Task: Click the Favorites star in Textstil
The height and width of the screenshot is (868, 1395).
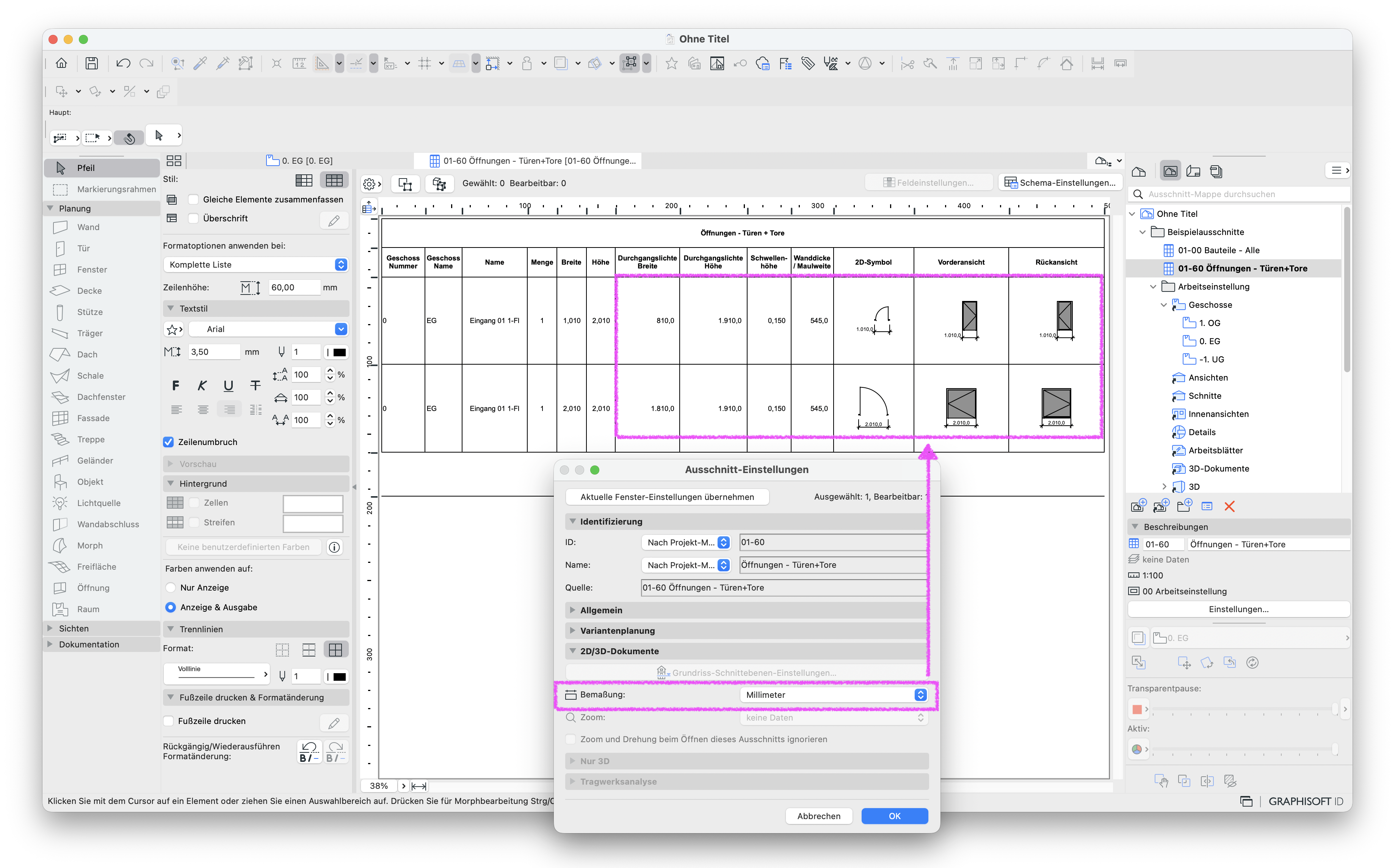Action: pos(174,329)
